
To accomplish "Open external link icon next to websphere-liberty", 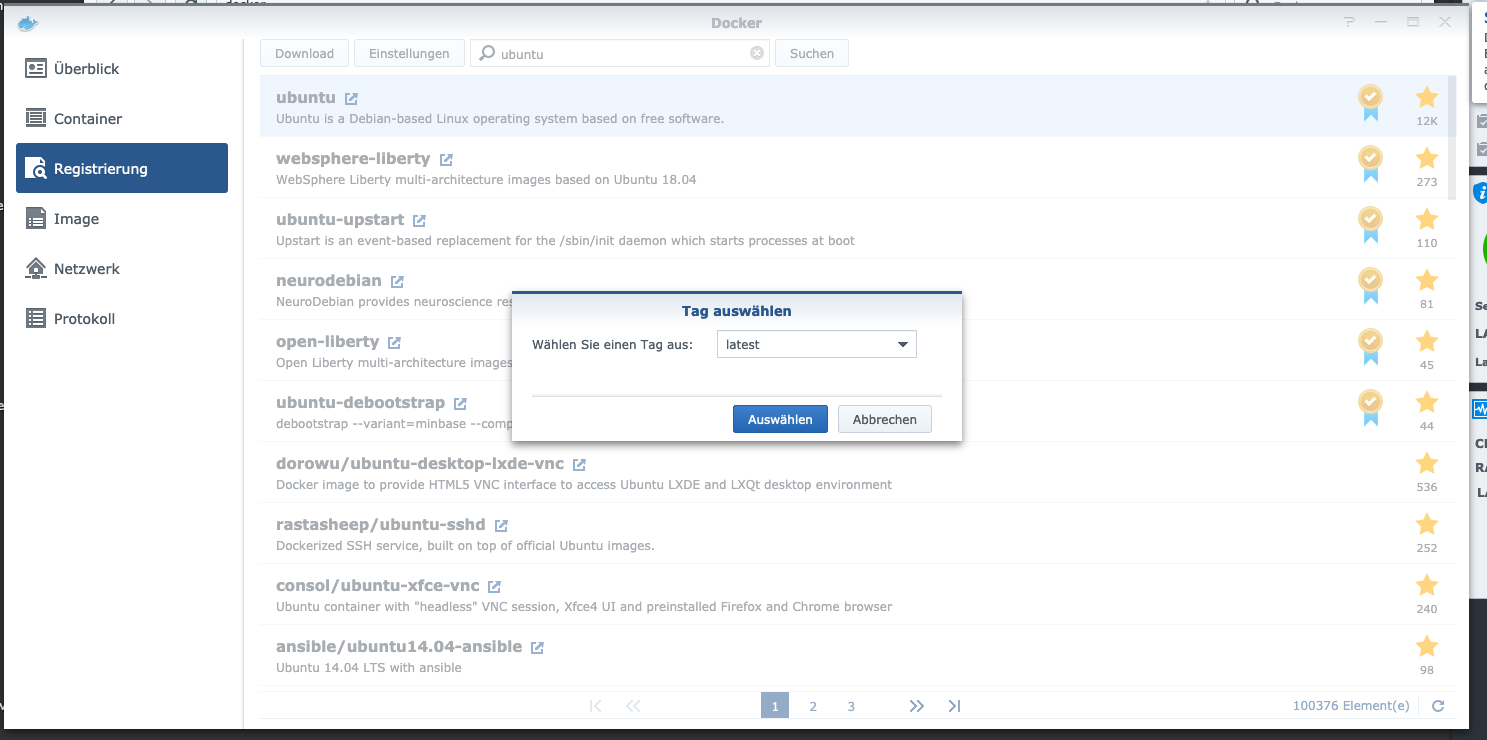I will [x=446, y=160].
